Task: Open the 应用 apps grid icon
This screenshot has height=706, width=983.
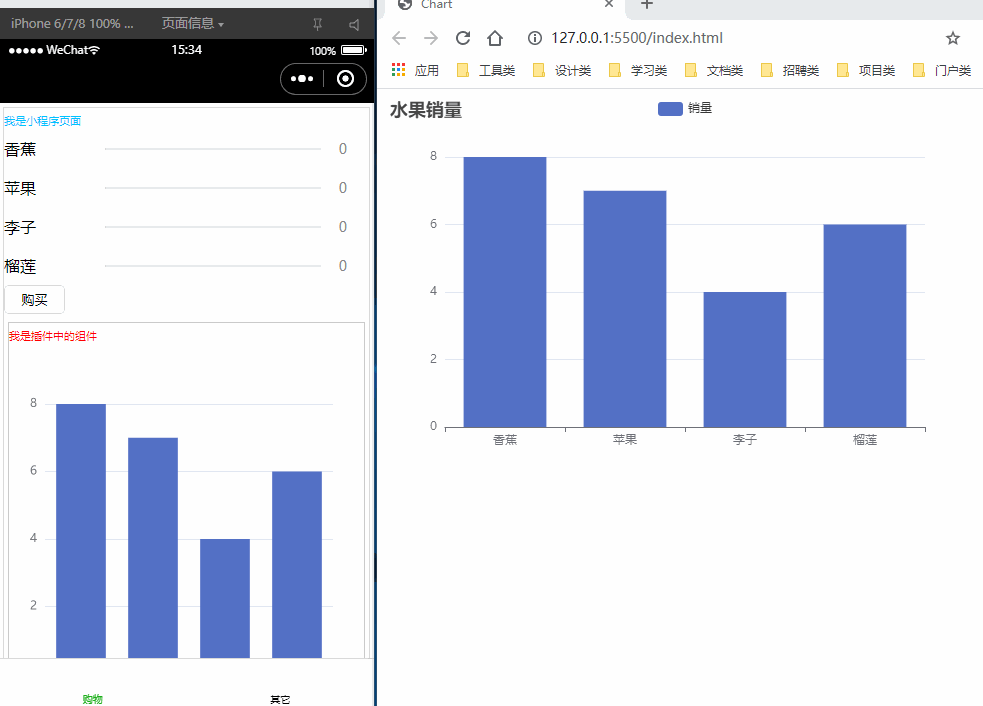Action: tap(399, 70)
